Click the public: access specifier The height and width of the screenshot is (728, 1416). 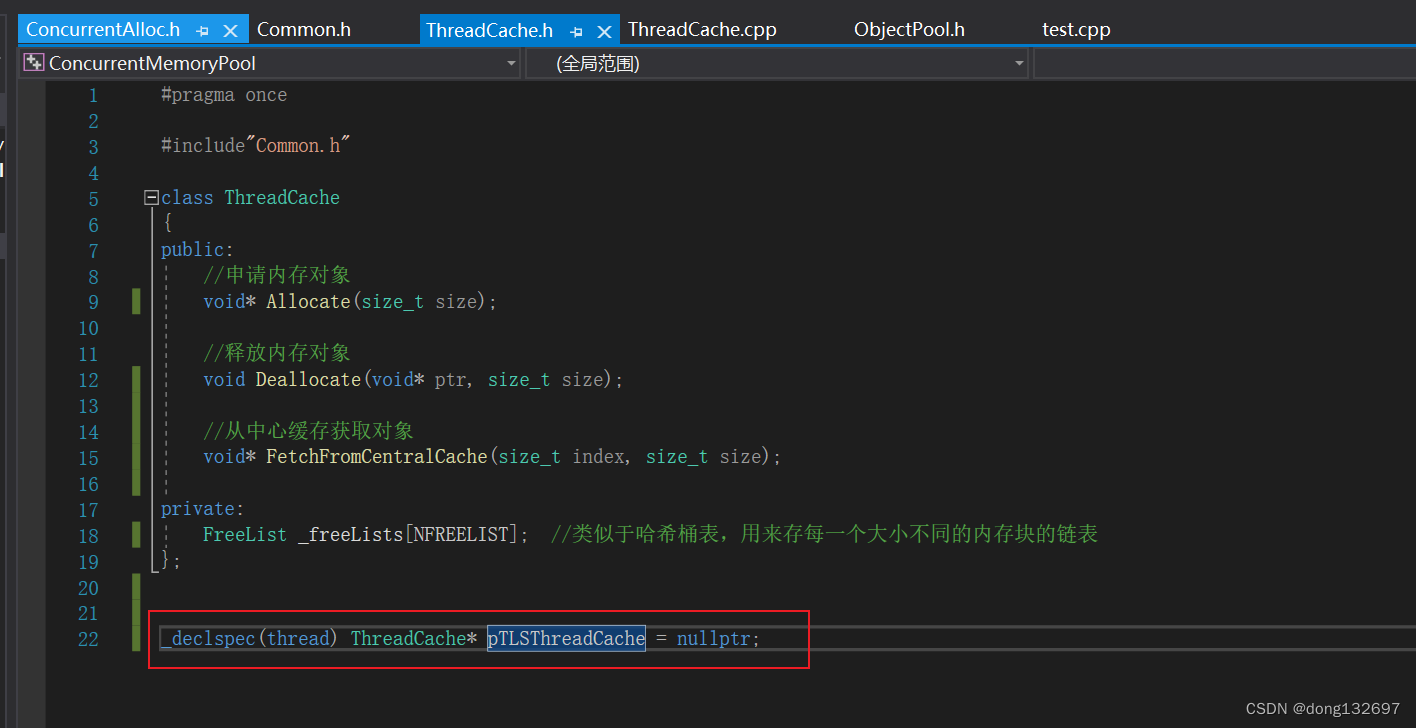pyautogui.click(x=197, y=250)
